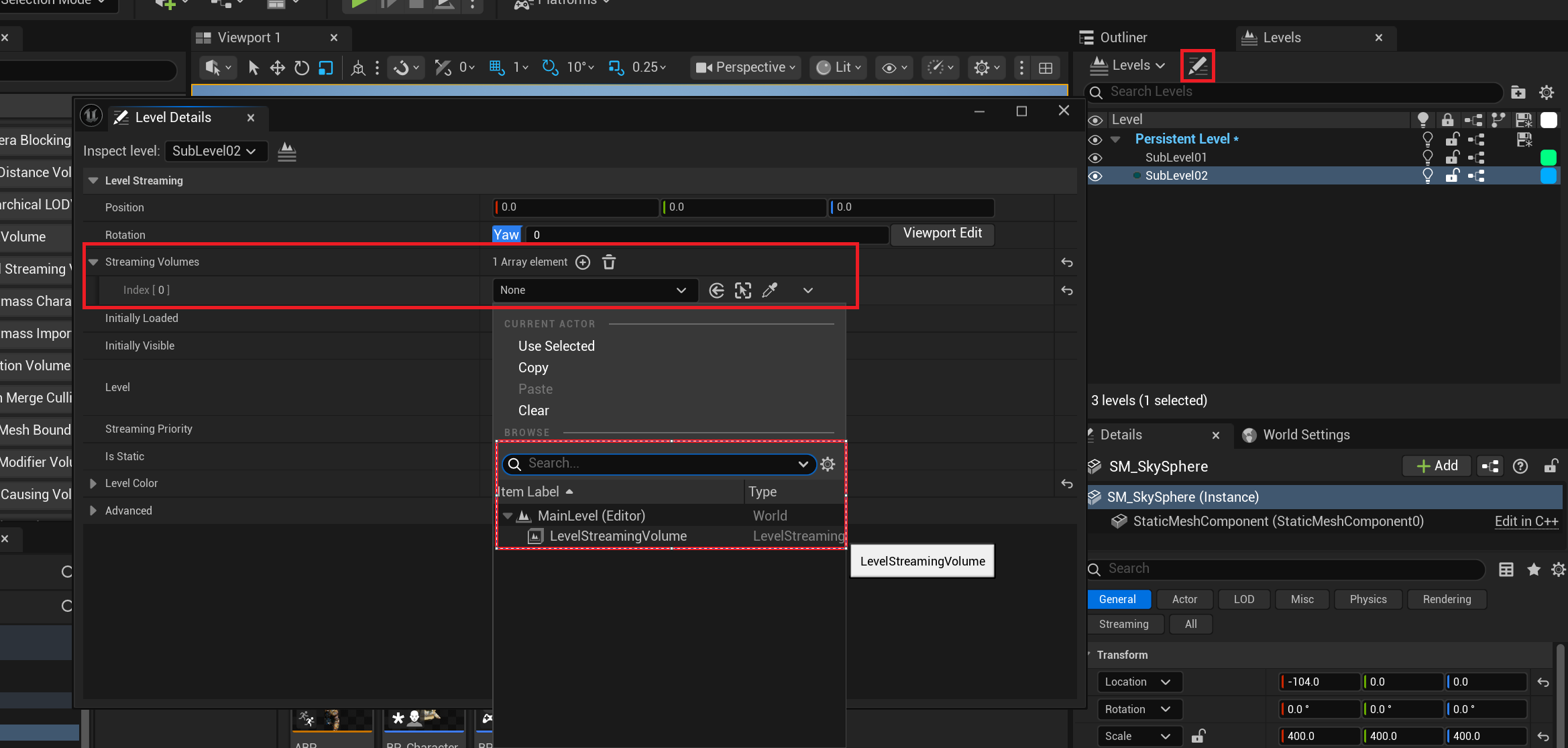Select the translate move tool

[x=277, y=68]
